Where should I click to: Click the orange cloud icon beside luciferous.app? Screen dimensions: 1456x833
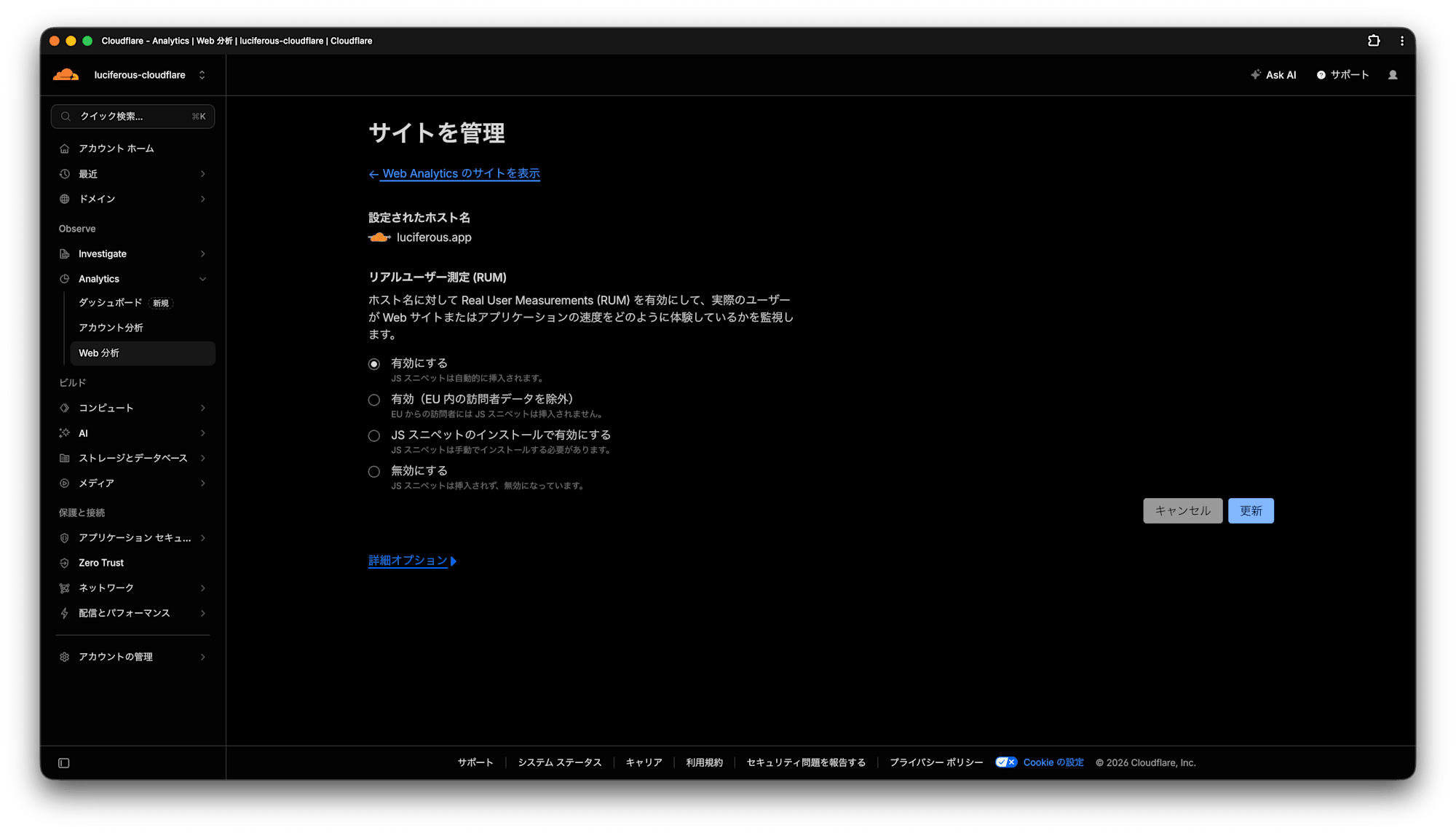click(379, 237)
